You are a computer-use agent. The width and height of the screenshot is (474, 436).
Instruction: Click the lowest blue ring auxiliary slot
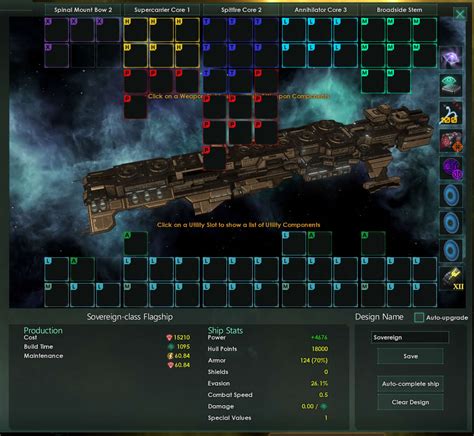(451, 250)
